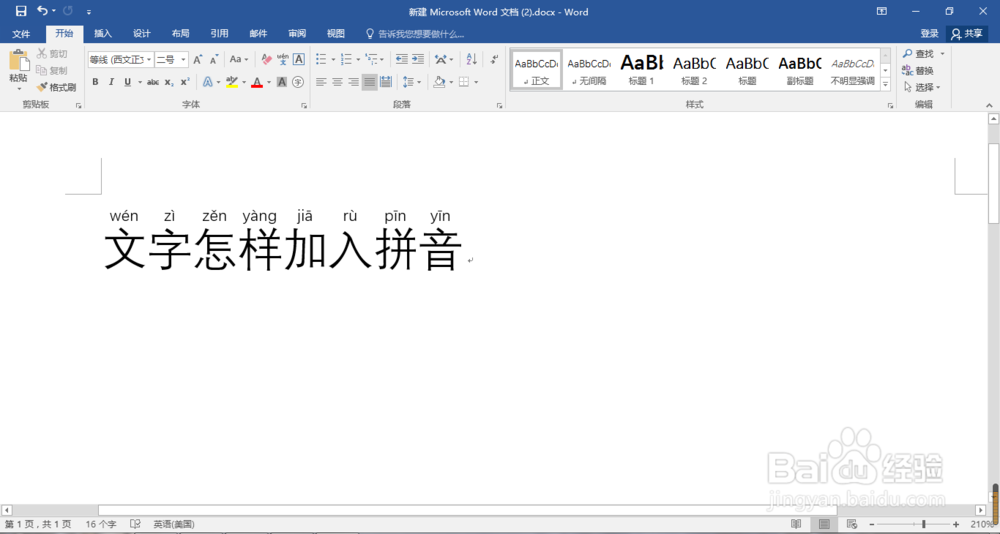
Task: Click the increase indent icon
Action: pos(418,59)
